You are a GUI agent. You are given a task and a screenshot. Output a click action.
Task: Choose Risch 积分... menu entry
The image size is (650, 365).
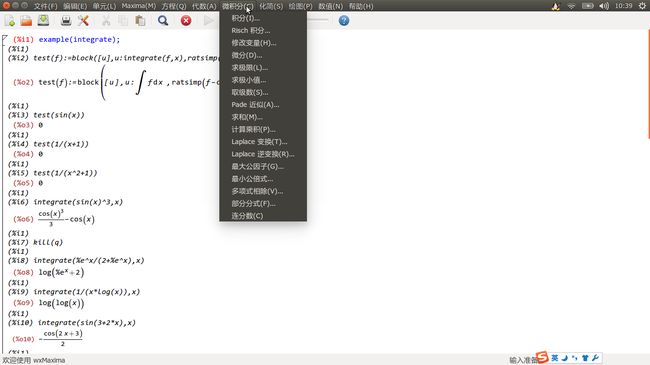[x=263, y=31]
